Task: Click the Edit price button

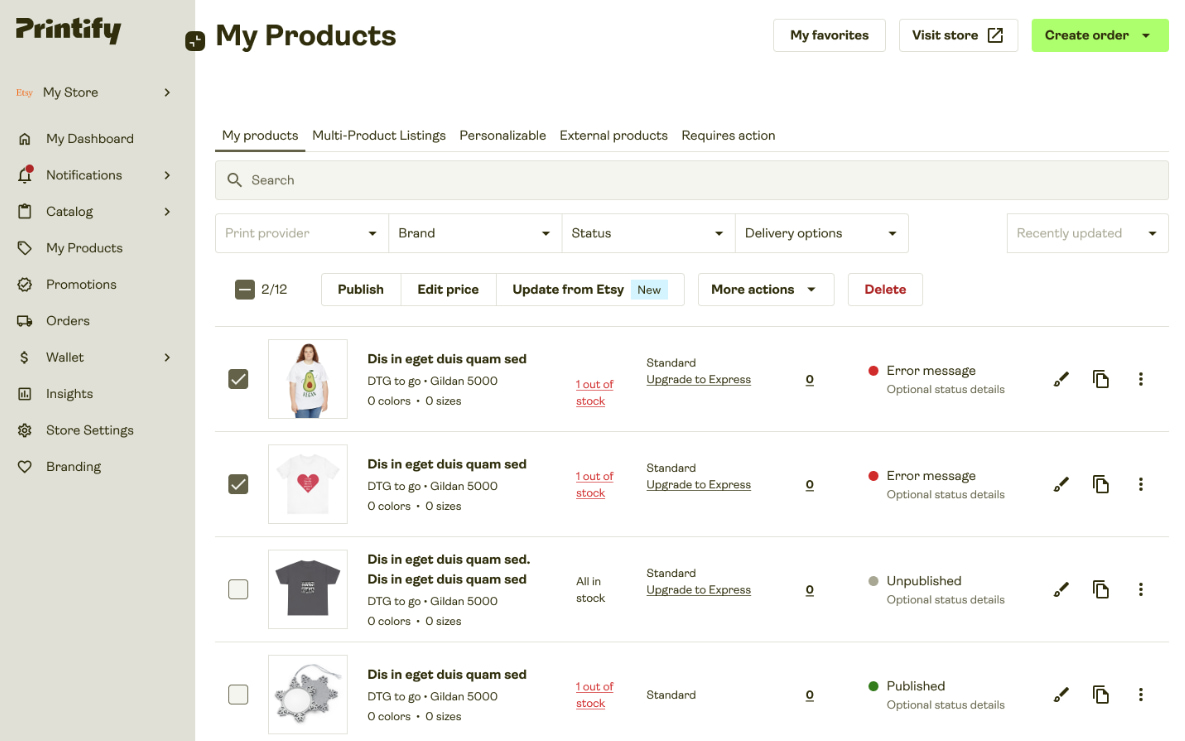Action: (x=448, y=290)
